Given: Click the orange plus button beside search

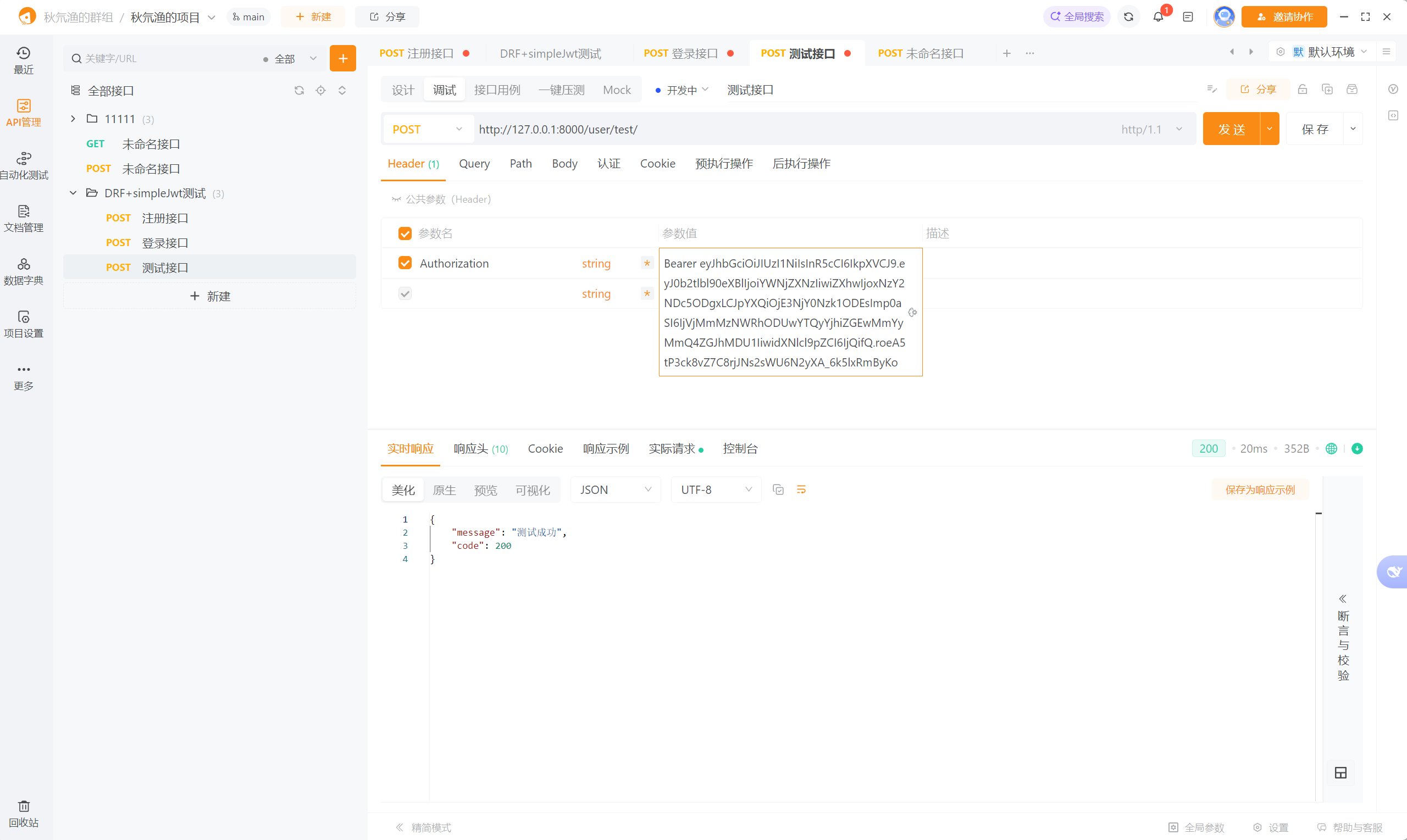Looking at the screenshot, I should click(x=342, y=58).
